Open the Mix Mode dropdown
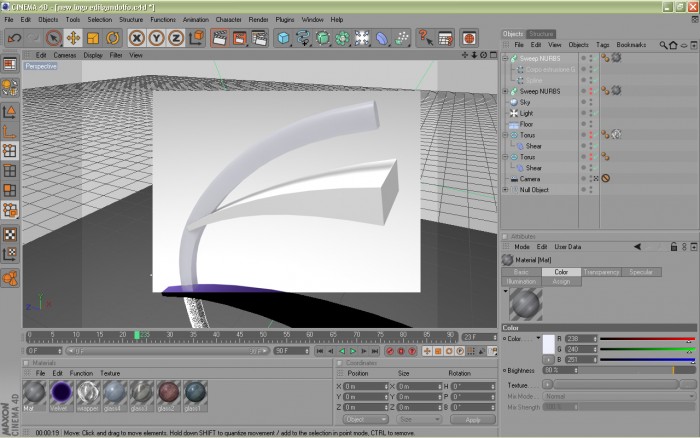The image size is (700, 438). 619,396
